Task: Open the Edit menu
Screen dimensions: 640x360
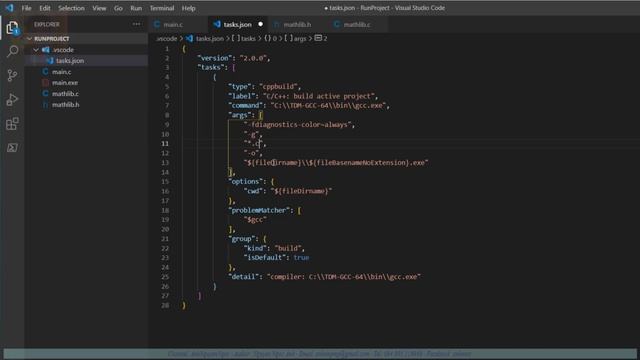Action: [44, 8]
